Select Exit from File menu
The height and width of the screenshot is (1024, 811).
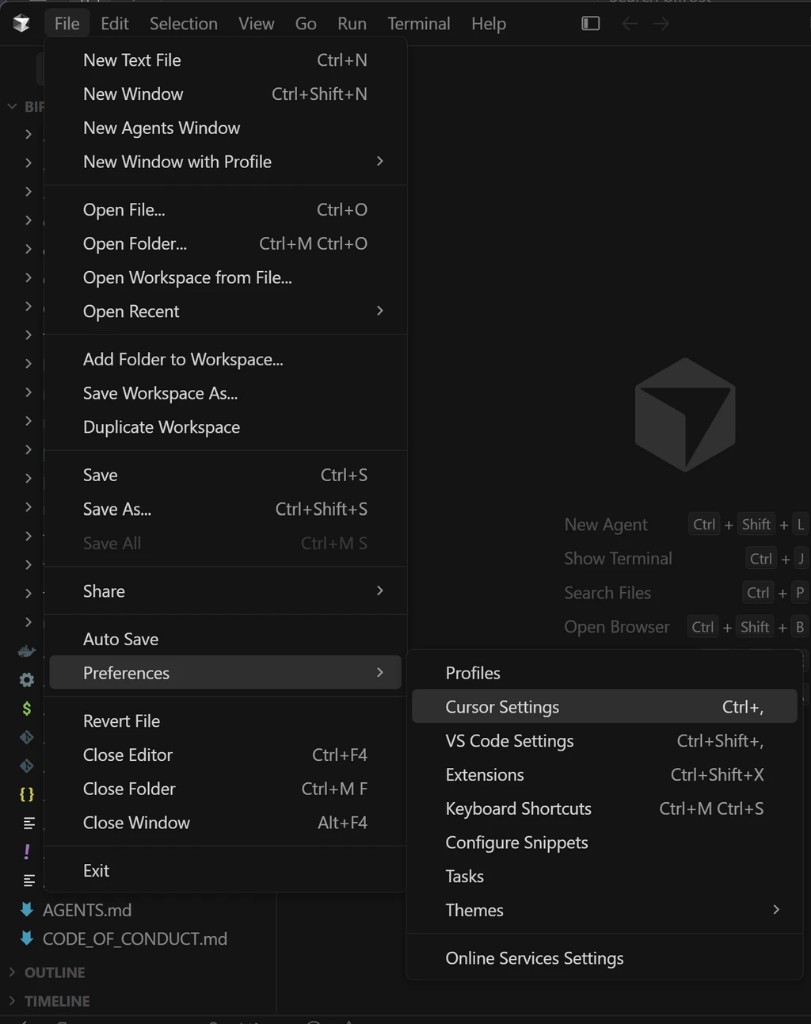pos(225,871)
